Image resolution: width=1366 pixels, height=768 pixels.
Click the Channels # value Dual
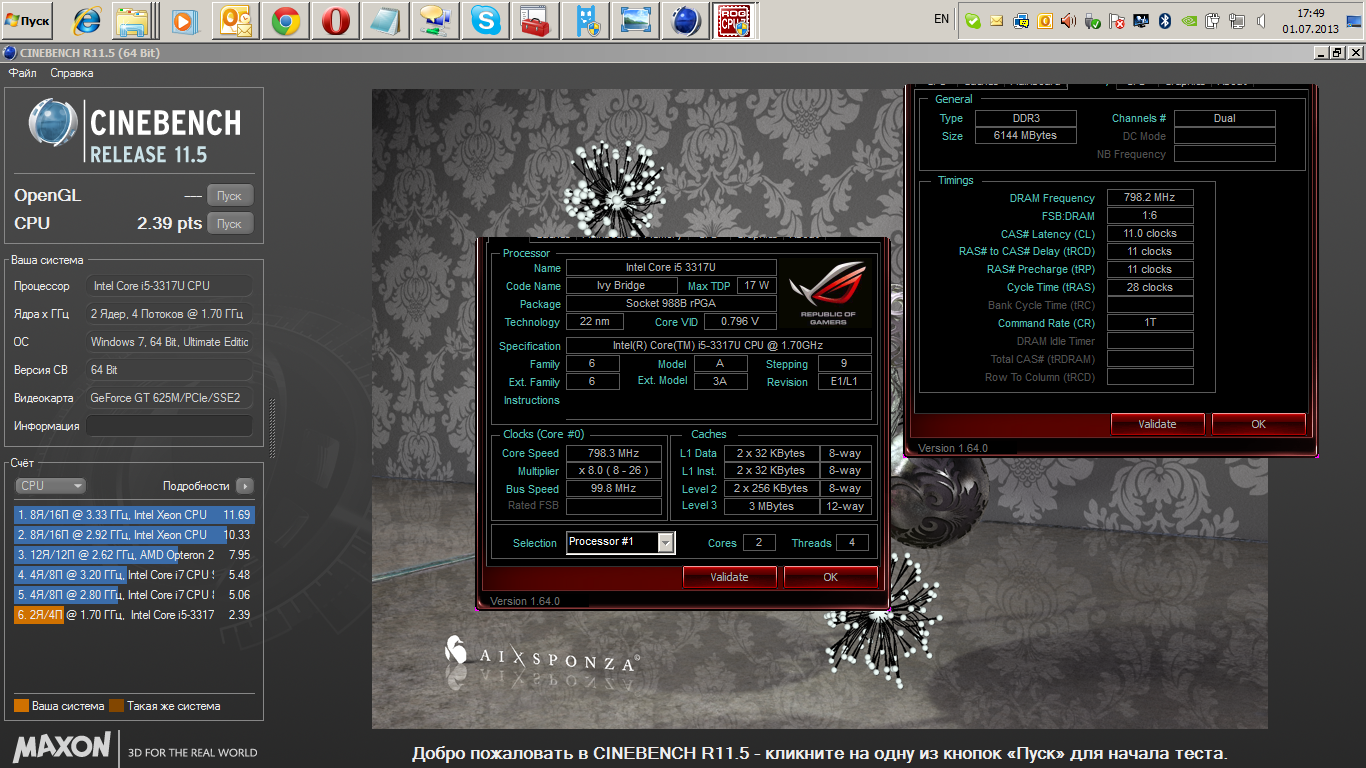click(x=1224, y=118)
